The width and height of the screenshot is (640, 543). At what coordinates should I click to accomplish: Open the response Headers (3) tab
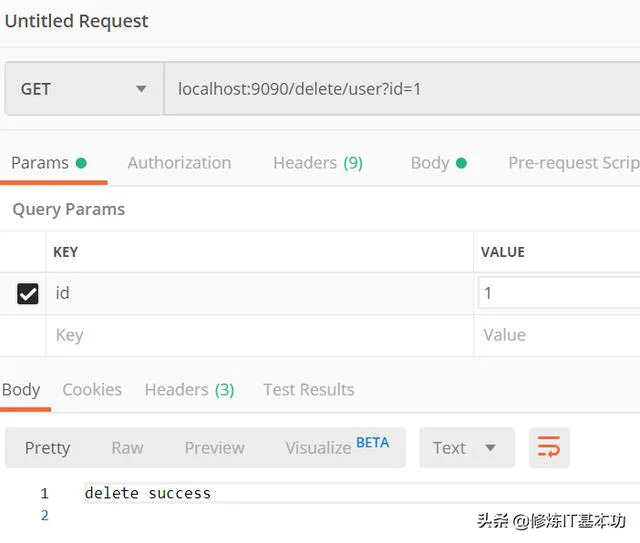[190, 390]
